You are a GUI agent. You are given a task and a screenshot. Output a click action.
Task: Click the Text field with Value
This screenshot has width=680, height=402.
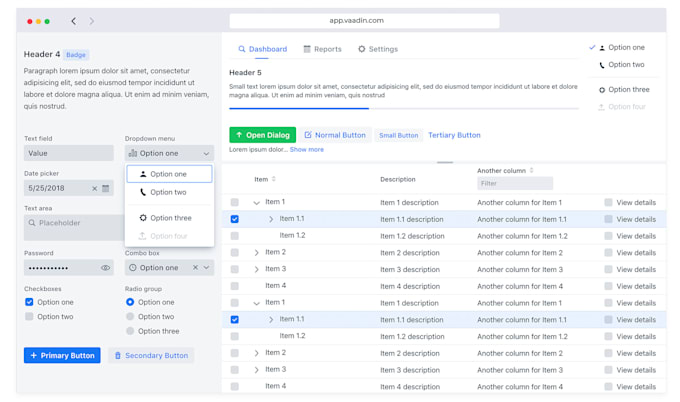point(69,153)
